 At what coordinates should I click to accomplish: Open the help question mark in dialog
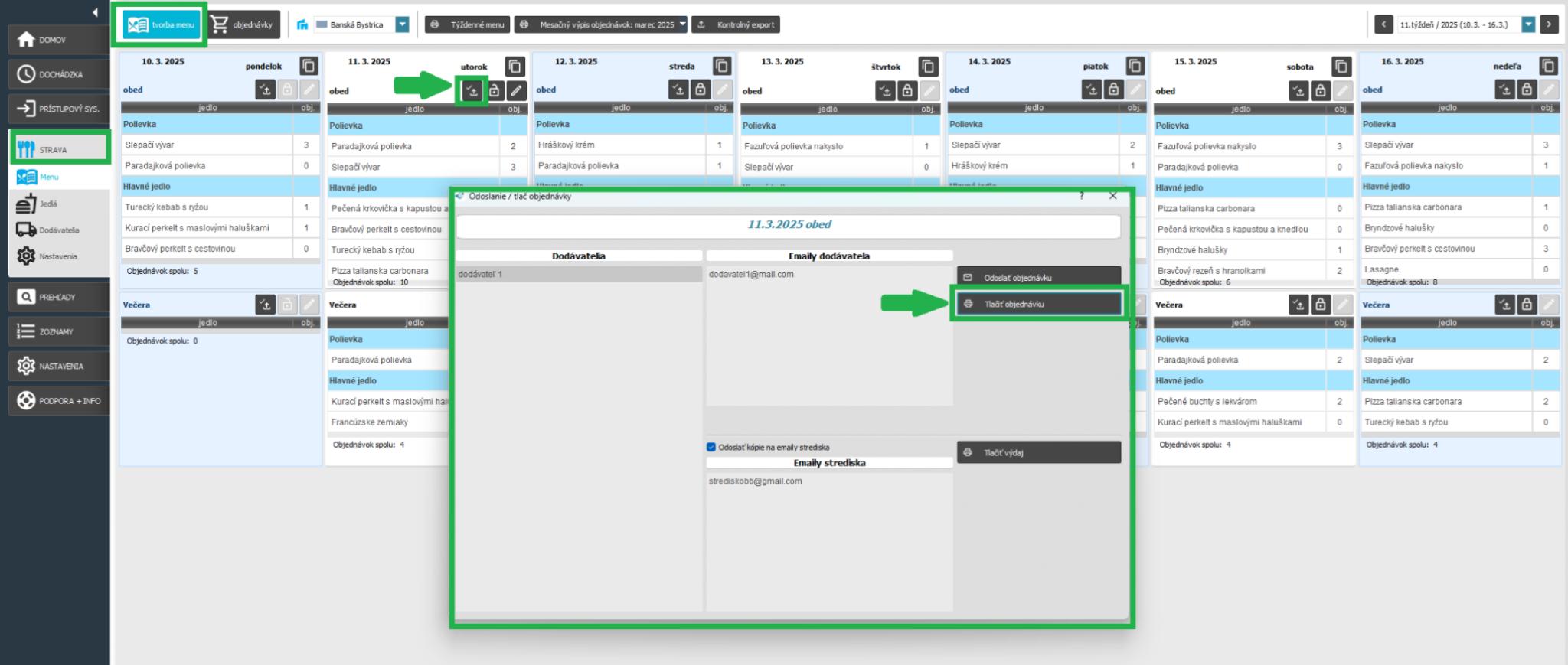click(x=1081, y=197)
